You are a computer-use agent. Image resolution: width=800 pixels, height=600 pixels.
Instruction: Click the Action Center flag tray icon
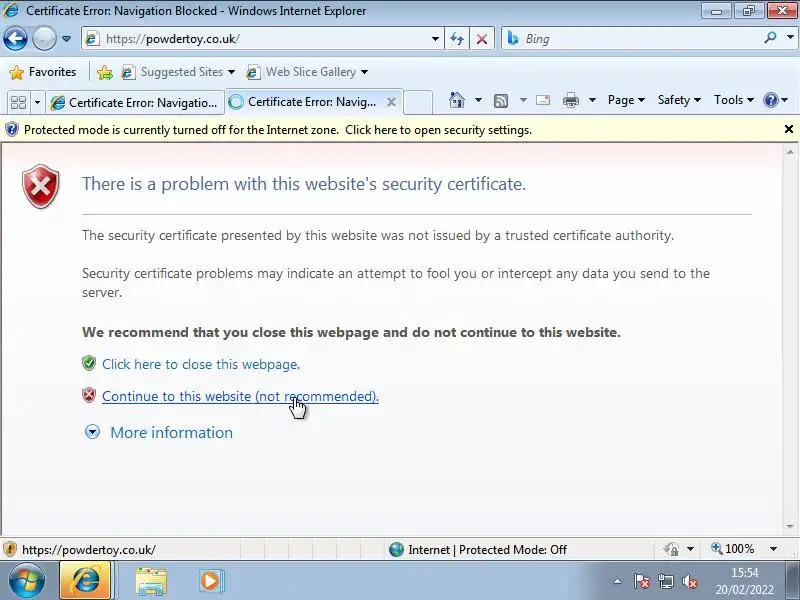(x=641, y=581)
